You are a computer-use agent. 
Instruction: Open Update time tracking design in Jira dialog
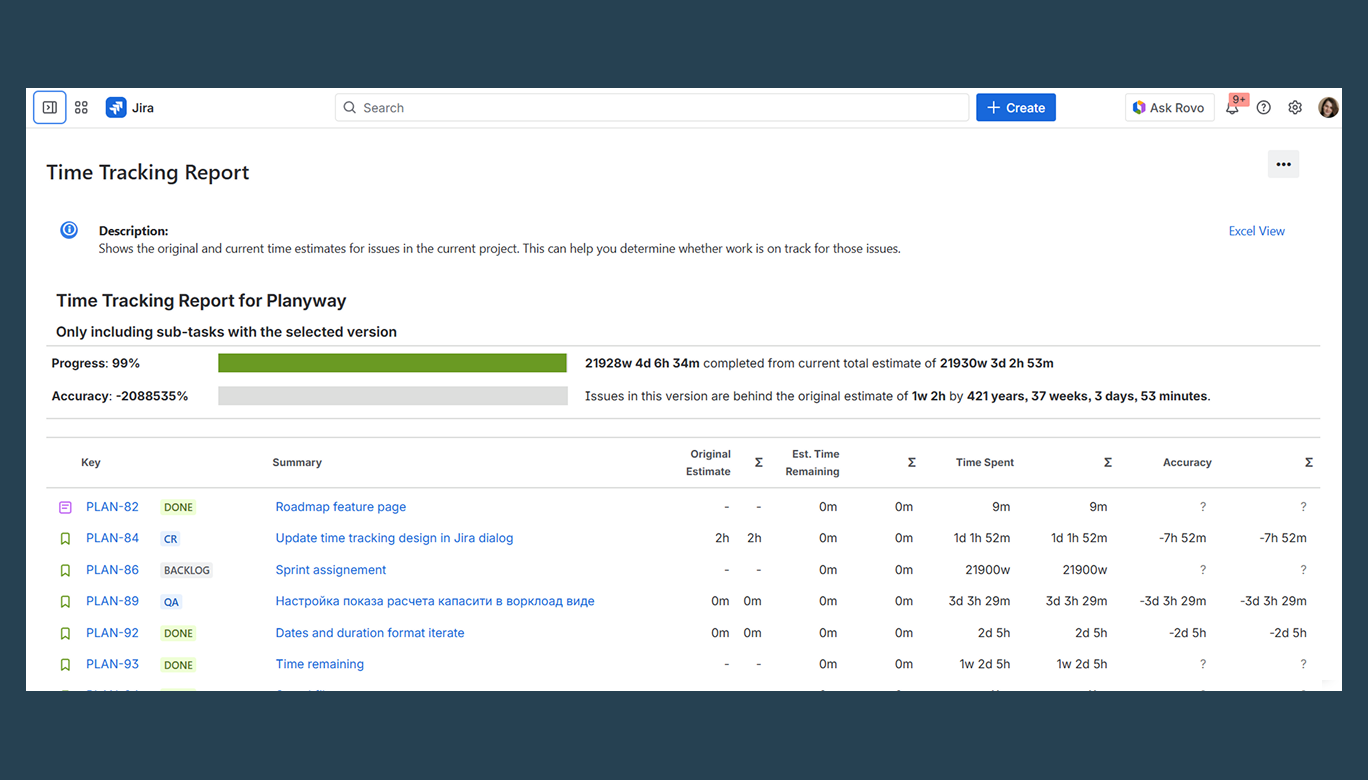394,538
